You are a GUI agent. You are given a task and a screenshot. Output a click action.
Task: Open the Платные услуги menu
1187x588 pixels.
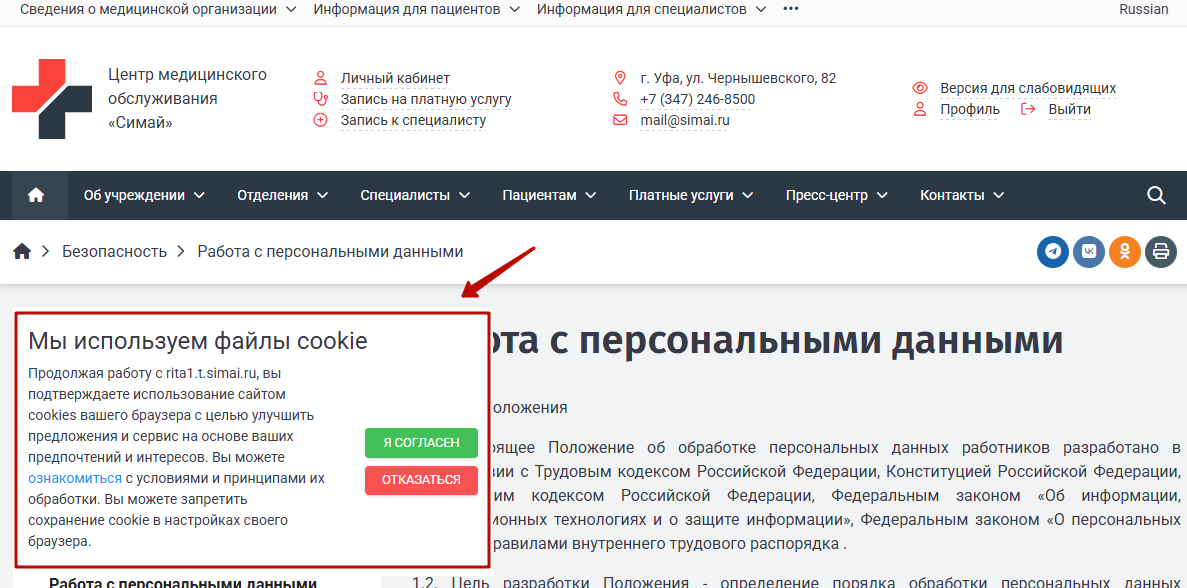tap(691, 195)
